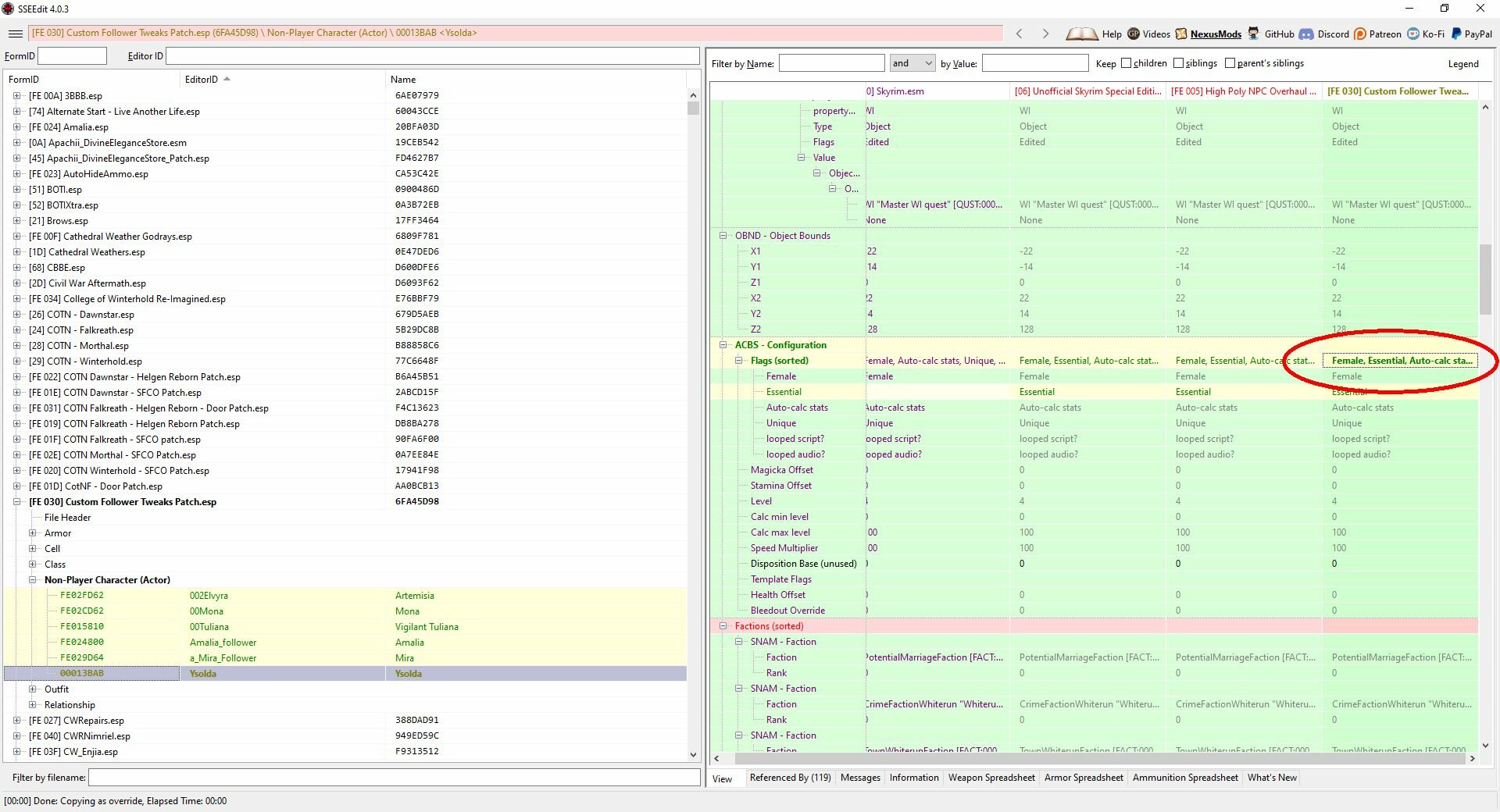This screenshot has width=1500, height=812.
Task: Toggle the siblings checkbox
Action: click(1178, 63)
